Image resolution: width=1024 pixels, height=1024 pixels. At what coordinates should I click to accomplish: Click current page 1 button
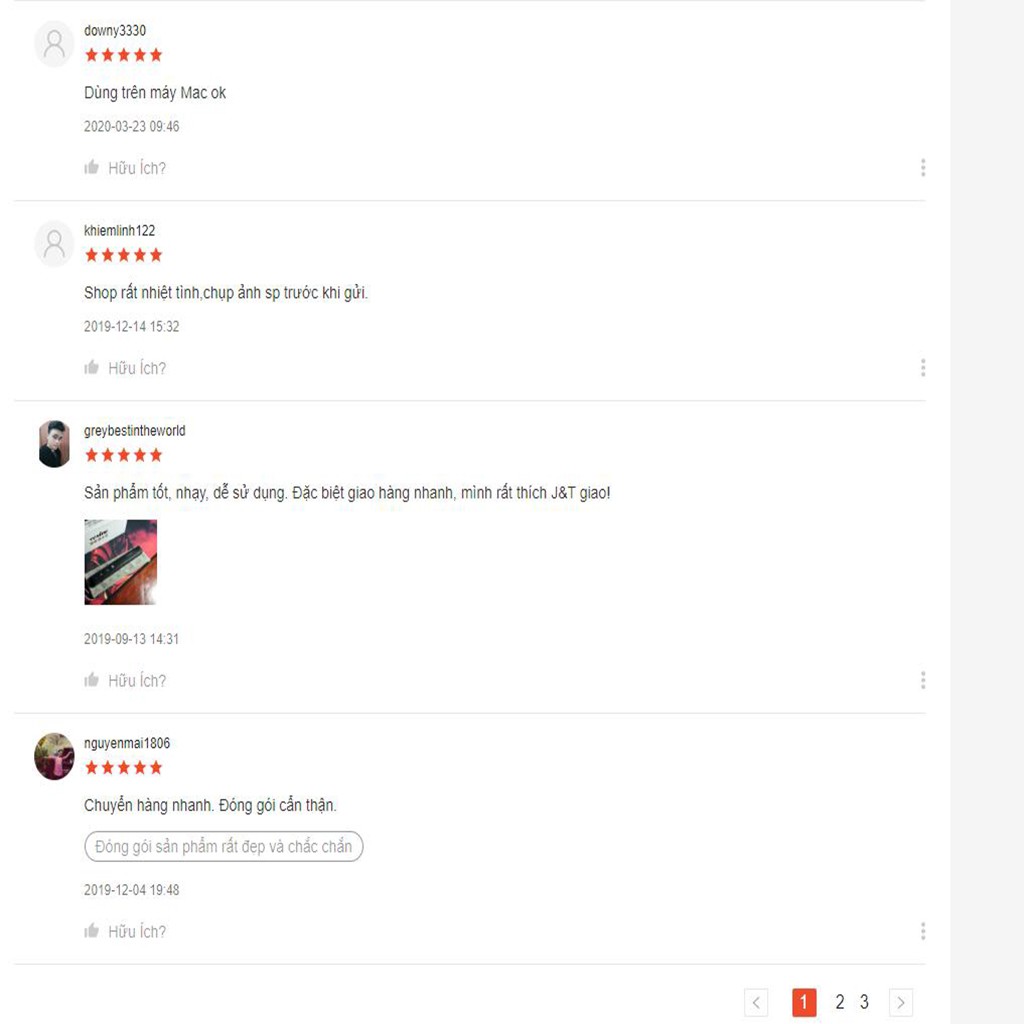[804, 1002]
